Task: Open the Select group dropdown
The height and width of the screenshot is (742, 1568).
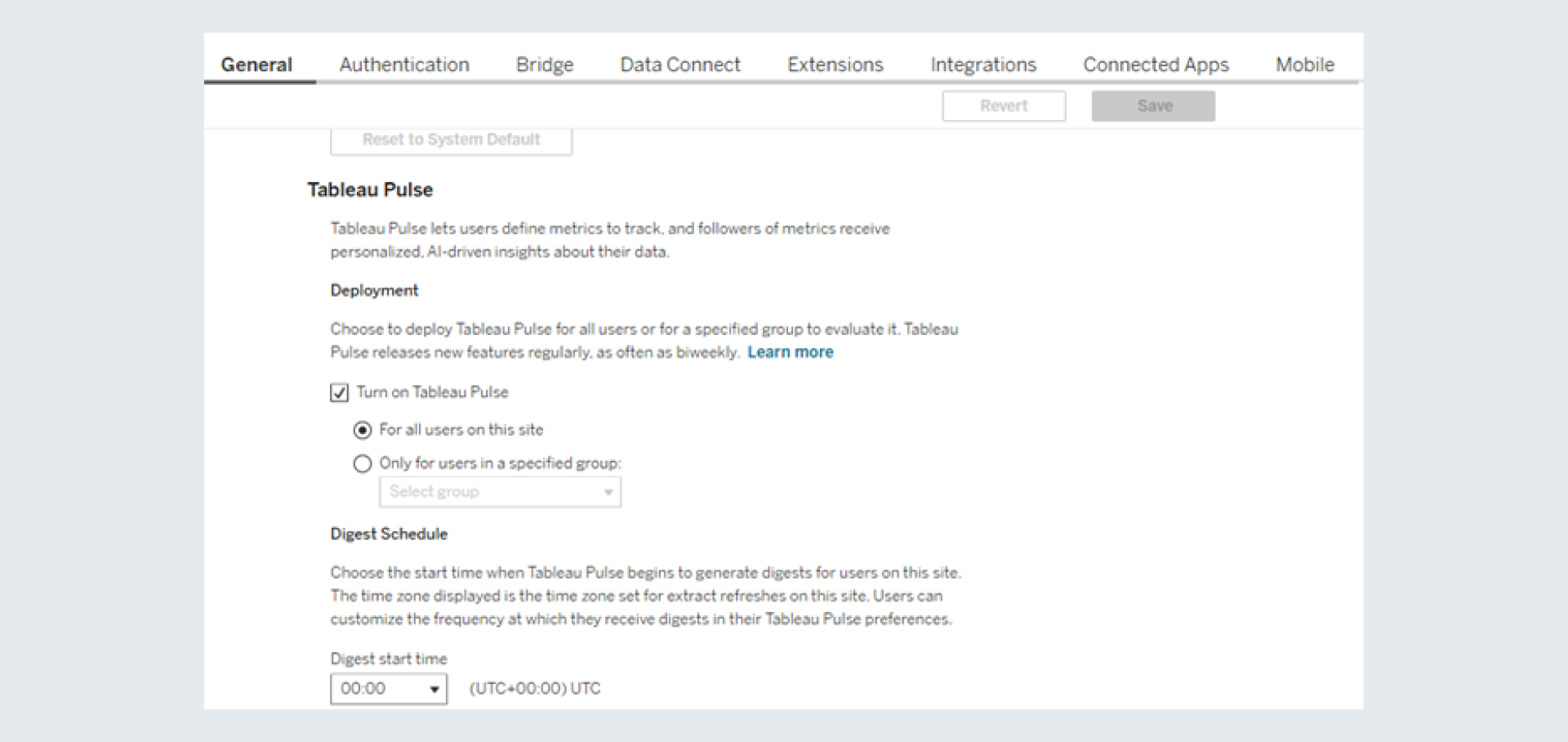Action: 500,492
